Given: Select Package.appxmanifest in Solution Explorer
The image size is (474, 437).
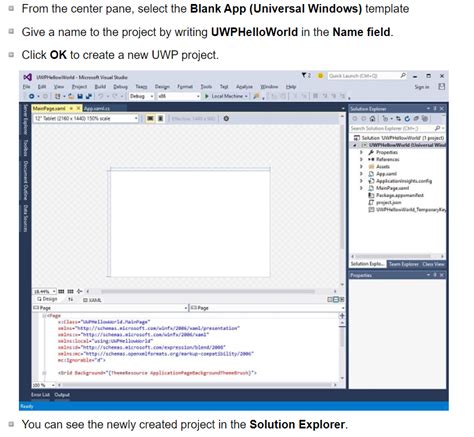Looking at the screenshot, I should pos(400,196).
